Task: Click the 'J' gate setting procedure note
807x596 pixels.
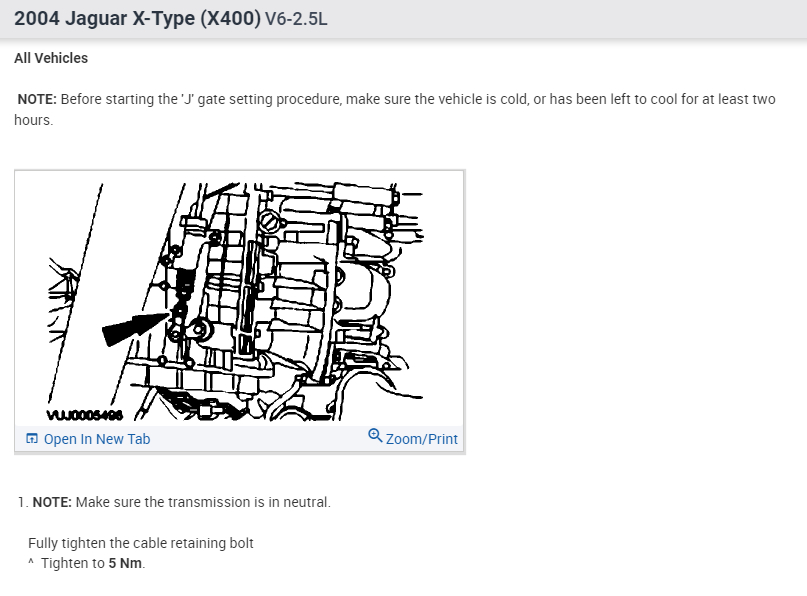Action: point(395,109)
